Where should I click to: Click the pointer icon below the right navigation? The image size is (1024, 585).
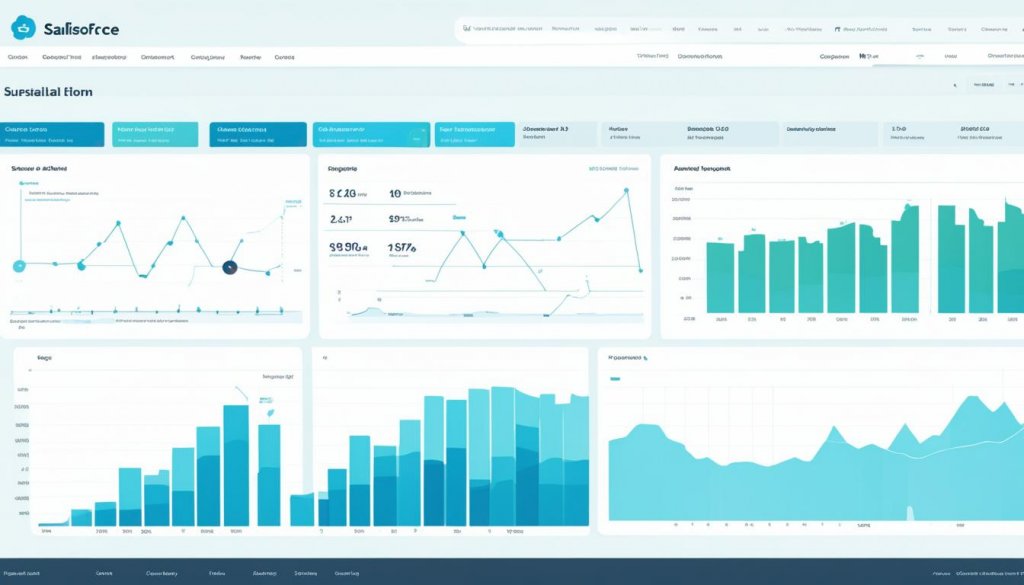[954, 87]
